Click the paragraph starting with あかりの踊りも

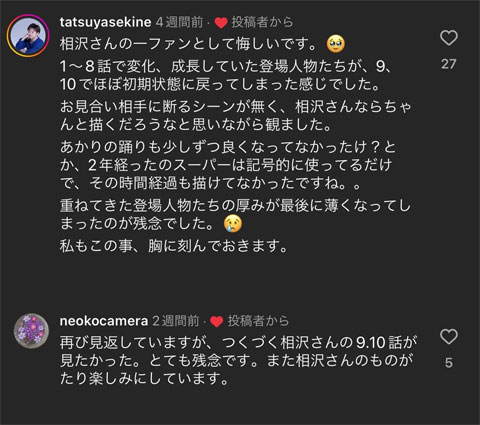pos(228,165)
